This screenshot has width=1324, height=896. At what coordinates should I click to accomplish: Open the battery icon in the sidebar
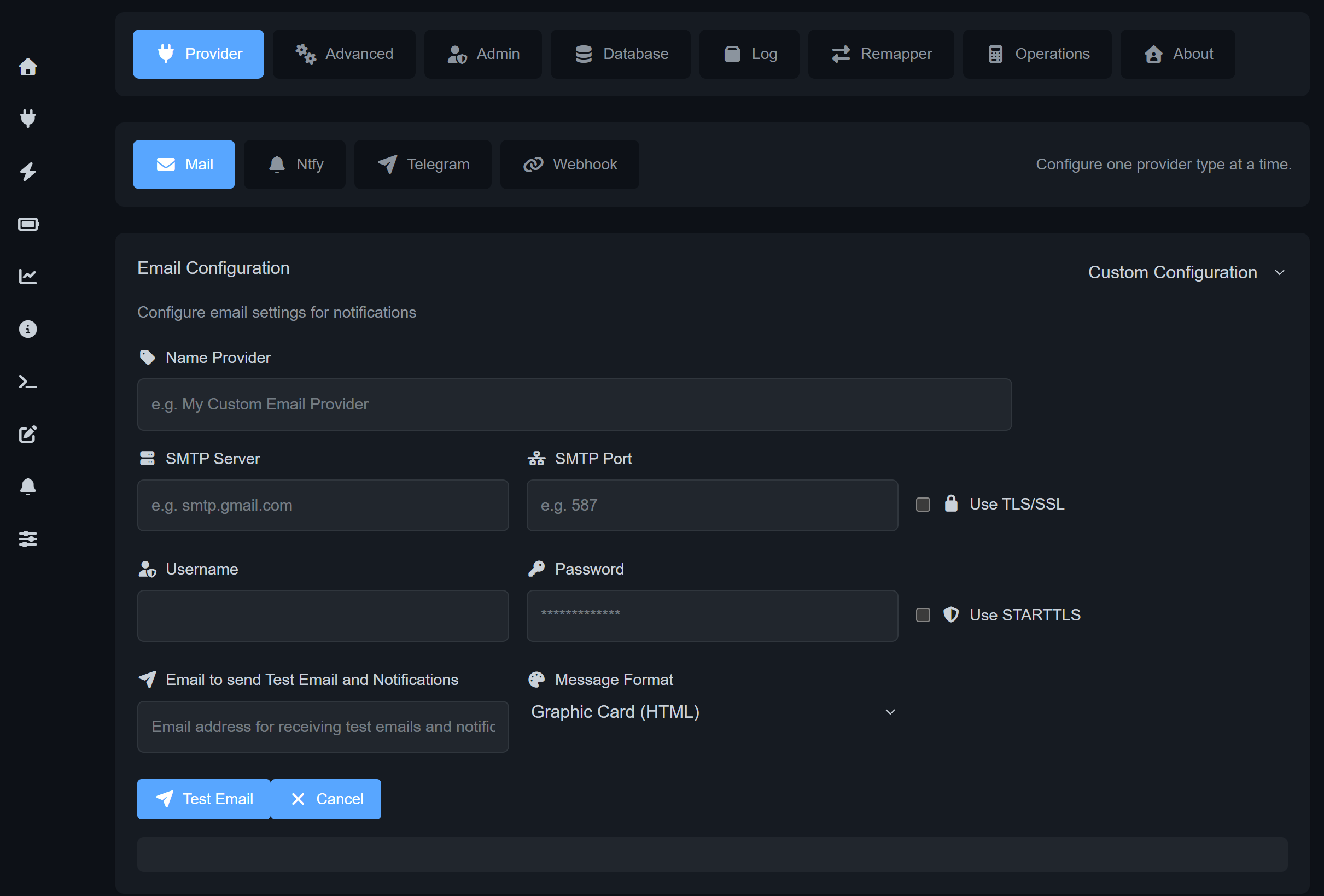[28, 224]
